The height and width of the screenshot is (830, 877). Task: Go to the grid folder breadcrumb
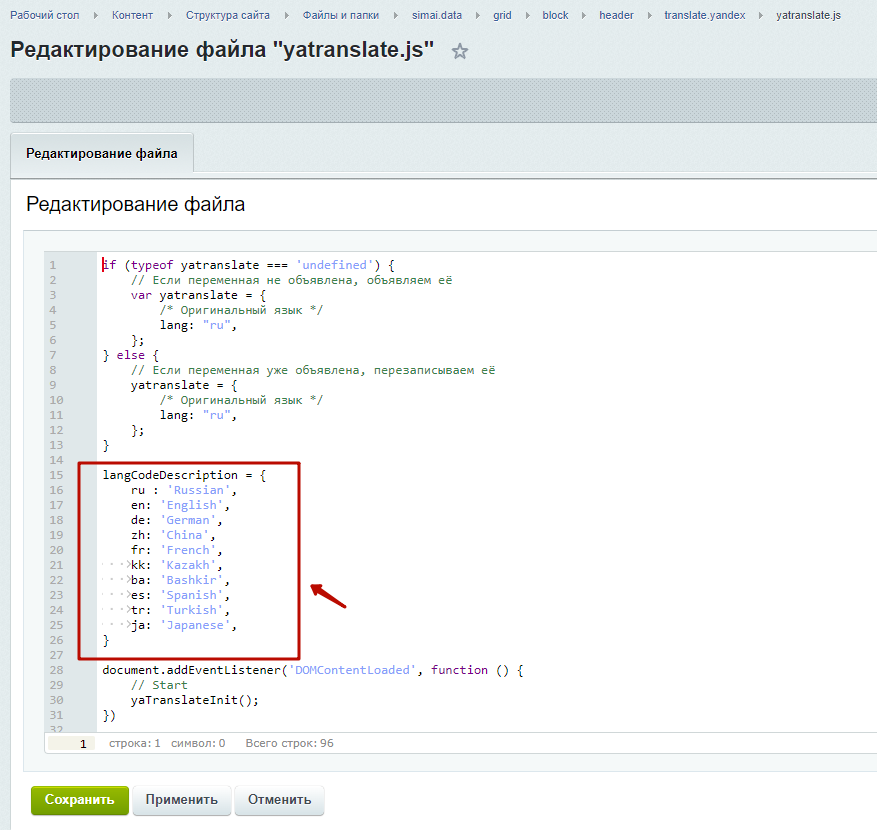(x=502, y=15)
